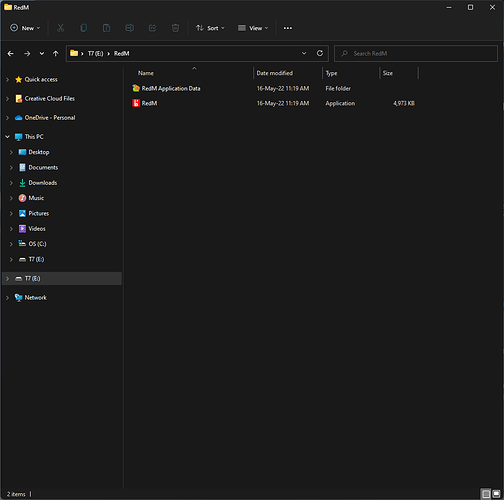Go forward with the right arrow
The height and width of the screenshot is (500, 504).
[x=27, y=53]
